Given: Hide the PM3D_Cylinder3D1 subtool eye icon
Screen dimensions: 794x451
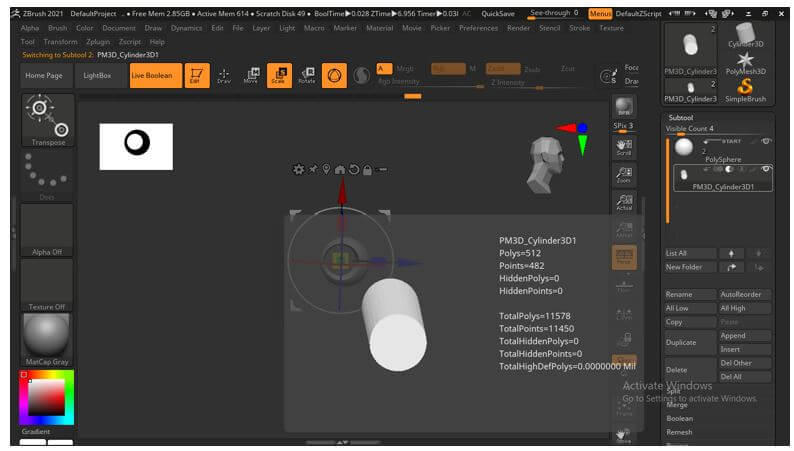Looking at the screenshot, I should tap(766, 169).
